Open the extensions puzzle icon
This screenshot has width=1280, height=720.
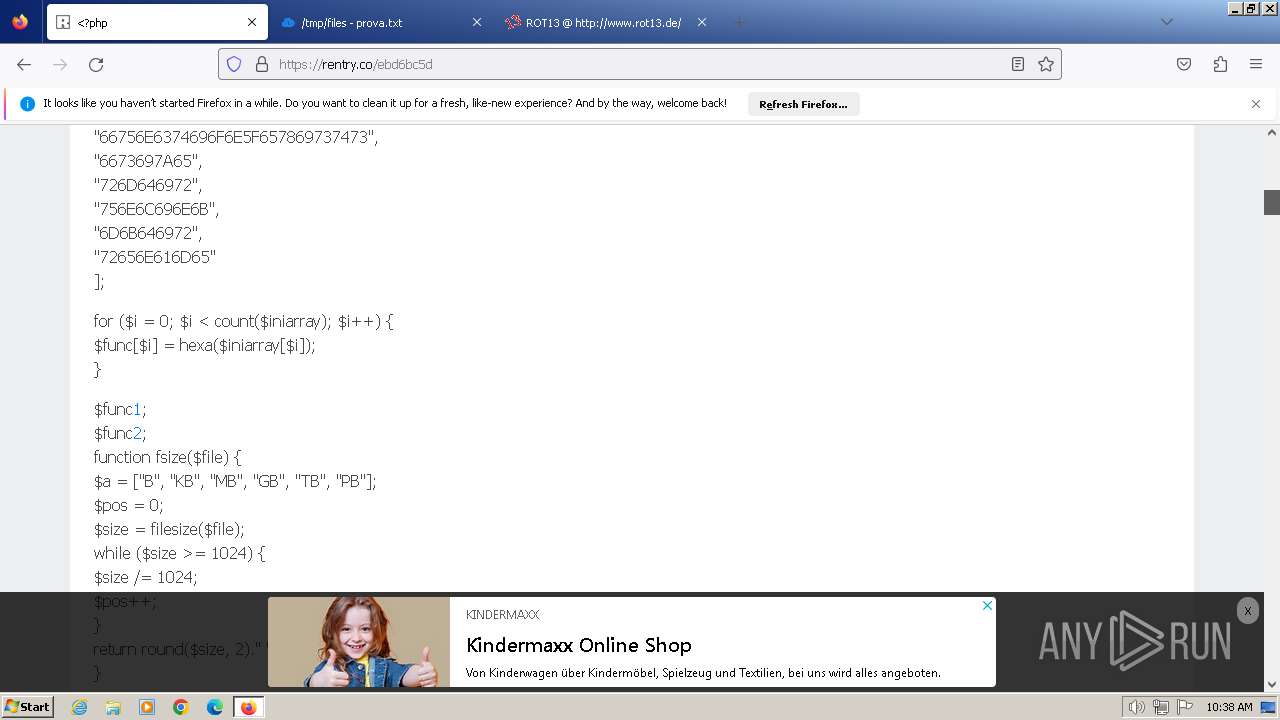(1220, 64)
